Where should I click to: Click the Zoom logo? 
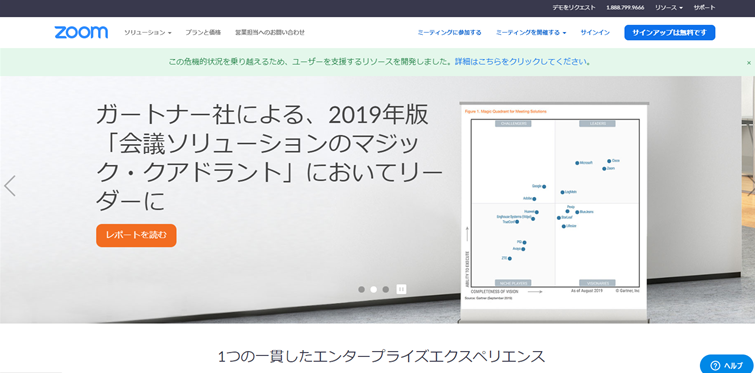pyautogui.click(x=81, y=32)
